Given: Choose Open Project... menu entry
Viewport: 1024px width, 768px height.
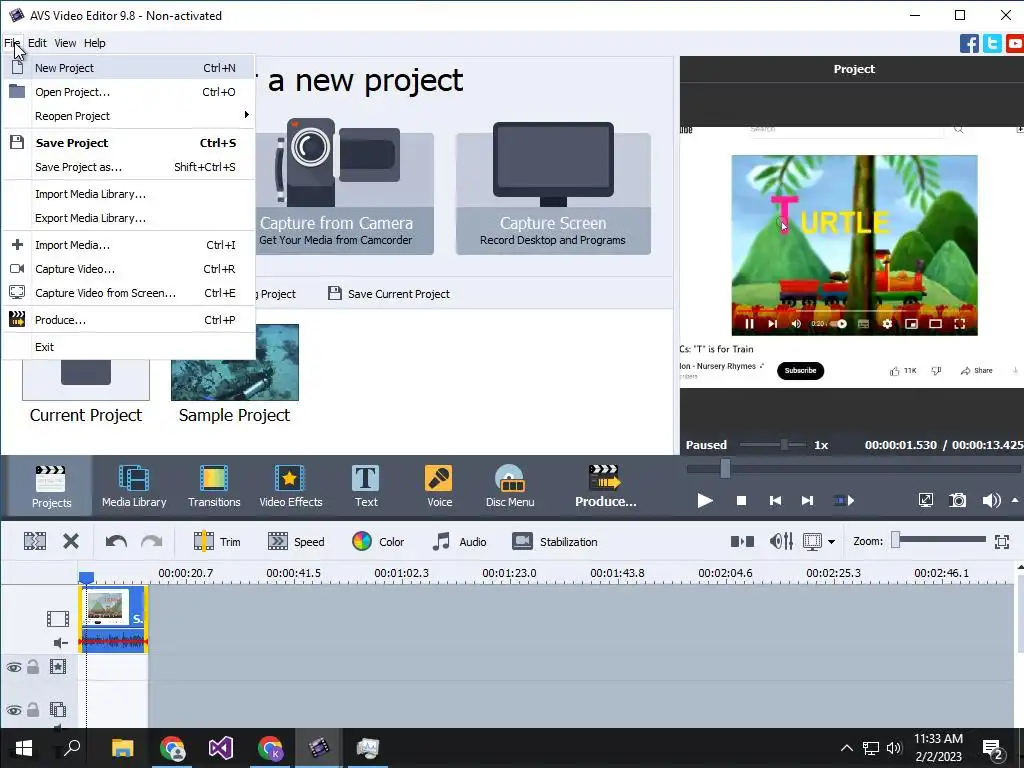Looking at the screenshot, I should pos(128,91).
